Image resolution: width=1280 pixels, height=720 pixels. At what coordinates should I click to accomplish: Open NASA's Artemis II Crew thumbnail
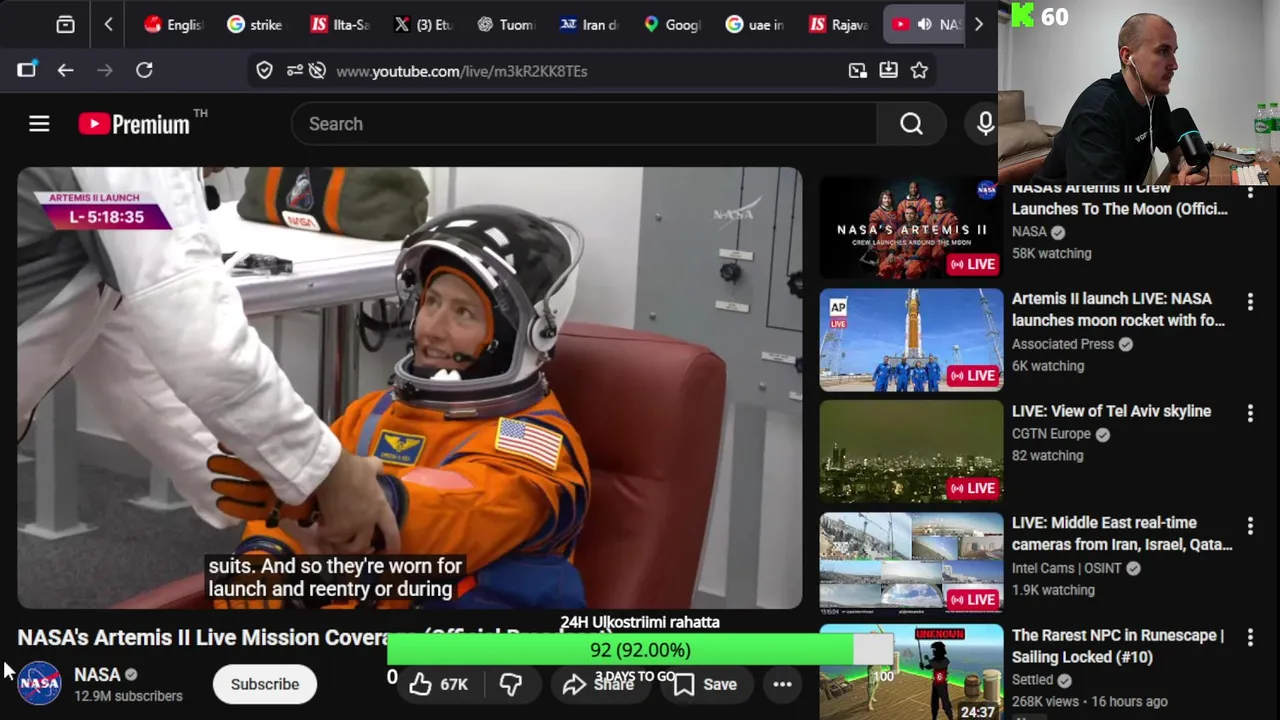click(911, 229)
